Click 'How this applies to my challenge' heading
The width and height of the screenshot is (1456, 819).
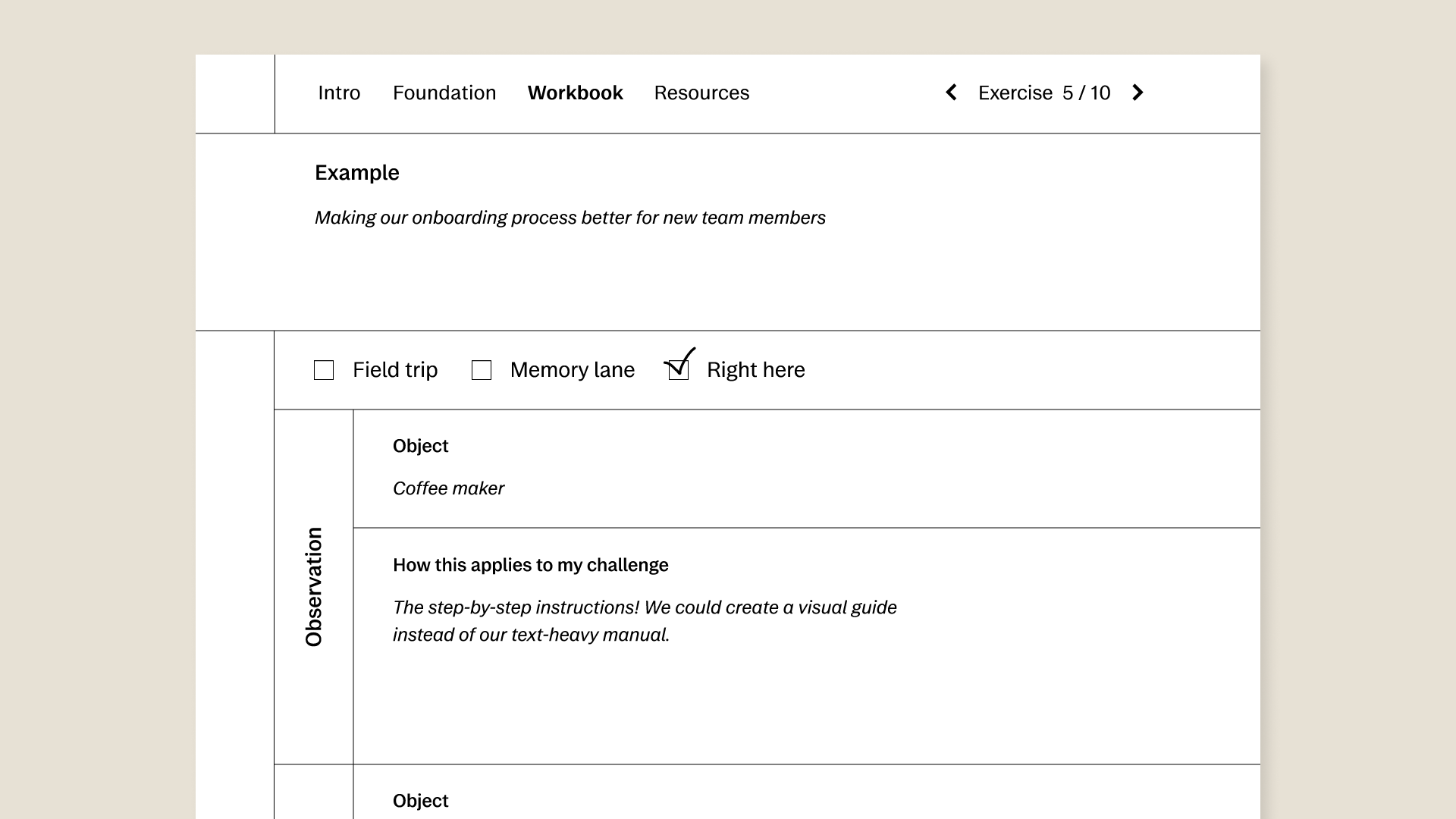coord(530,565)
